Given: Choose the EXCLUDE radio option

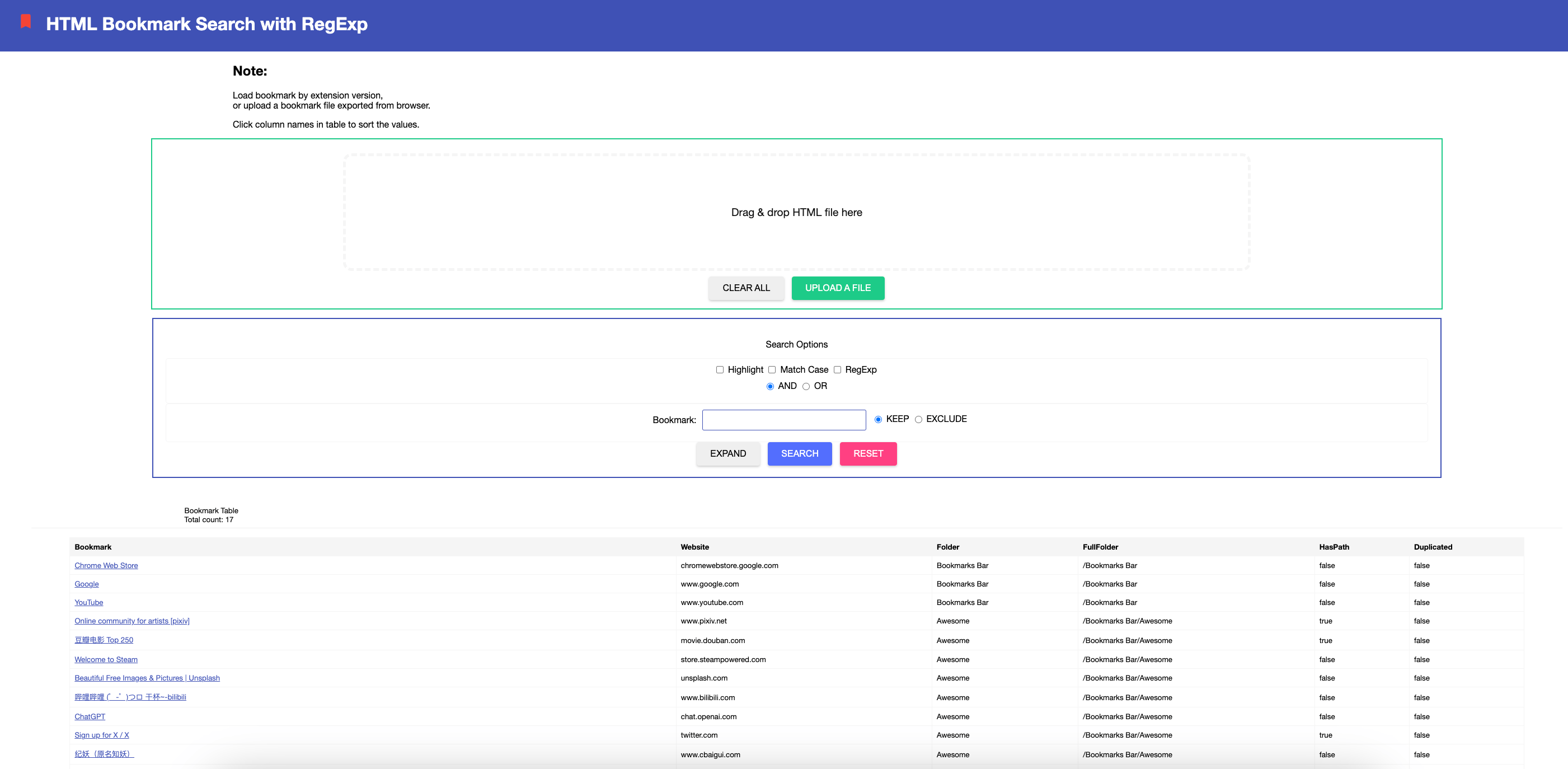Looking at the screenshot, I should 918,420.
